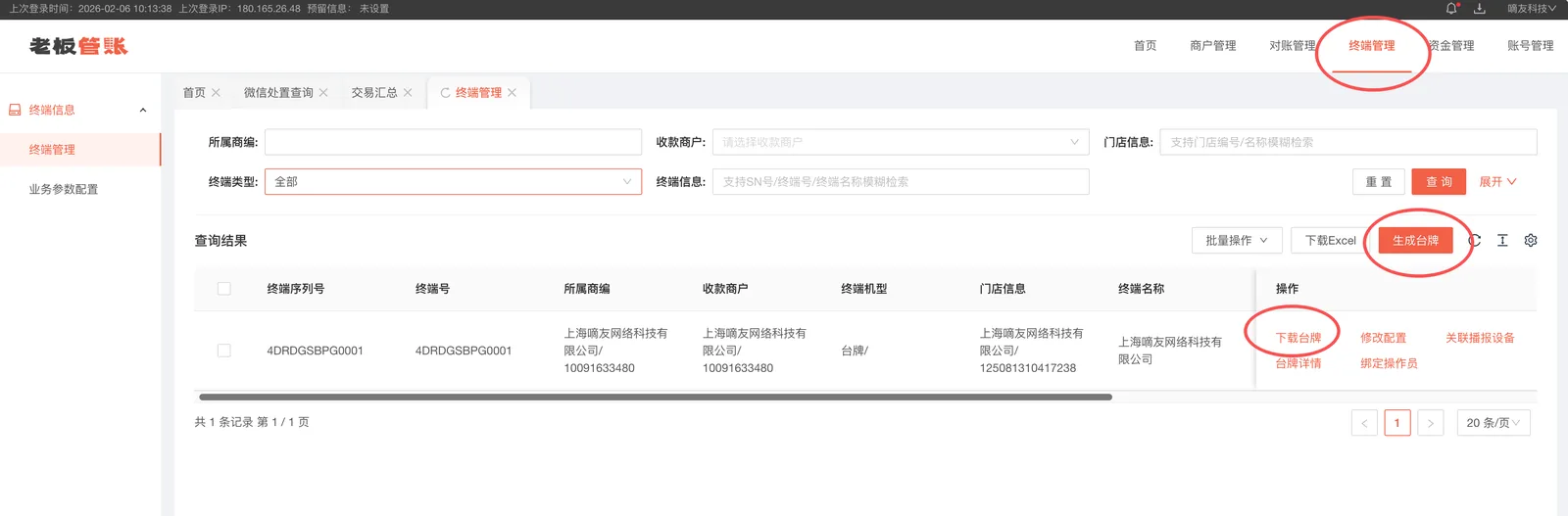Go to previous page arrow
1568x516 pixels.
tap(1364, 423)
